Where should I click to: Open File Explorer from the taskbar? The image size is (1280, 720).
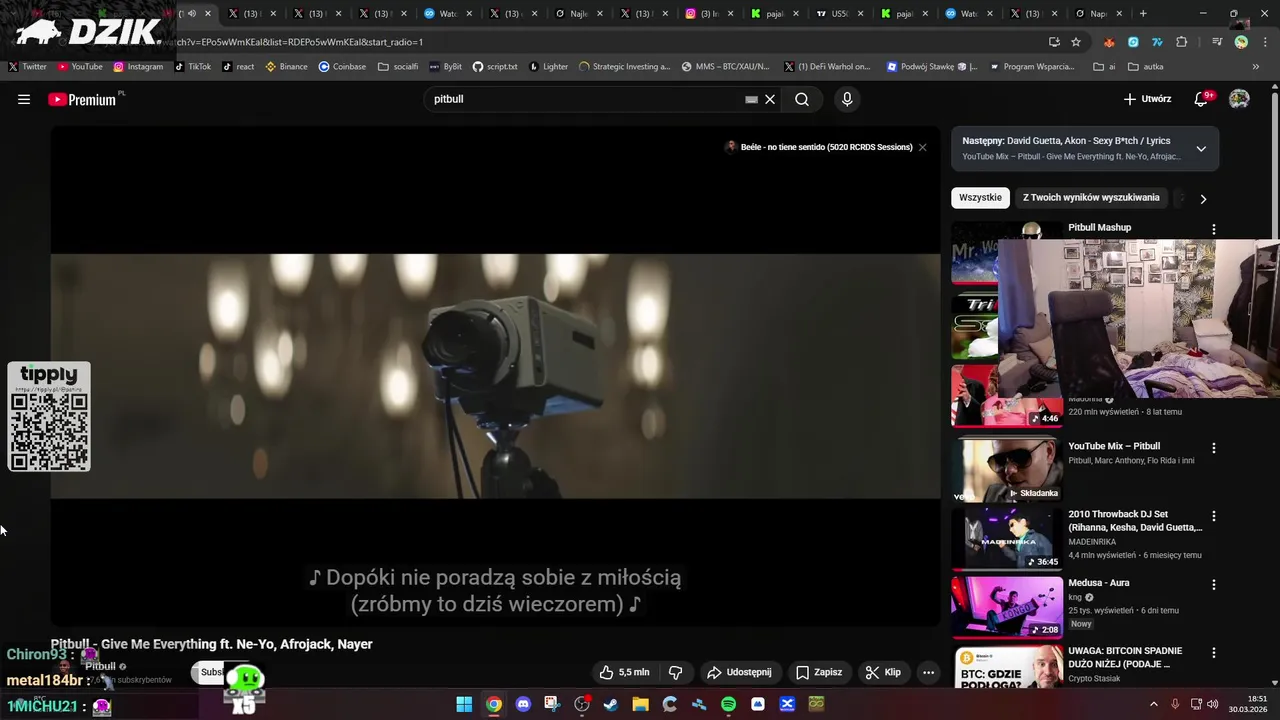[x=640, y=704]
